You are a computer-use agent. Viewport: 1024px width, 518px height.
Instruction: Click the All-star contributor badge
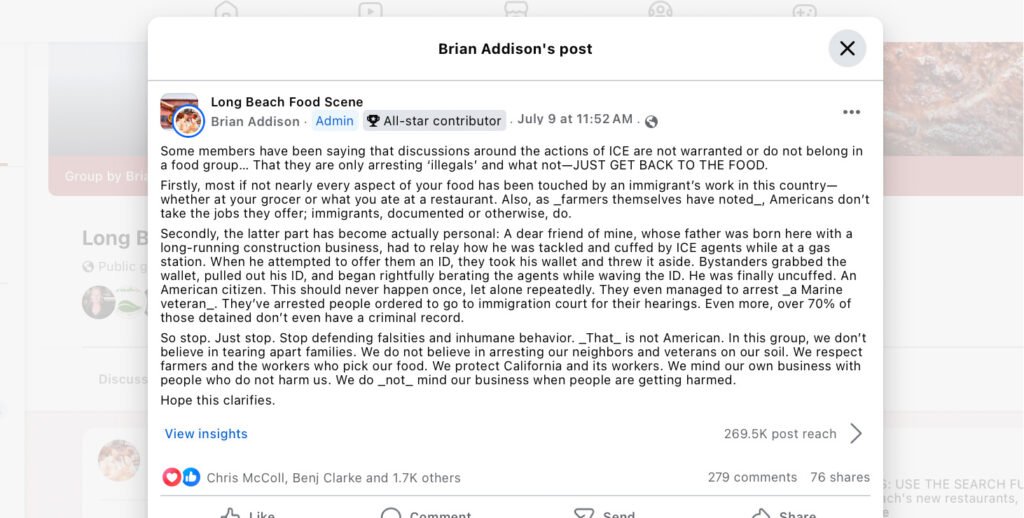click(x=434, y=121)
